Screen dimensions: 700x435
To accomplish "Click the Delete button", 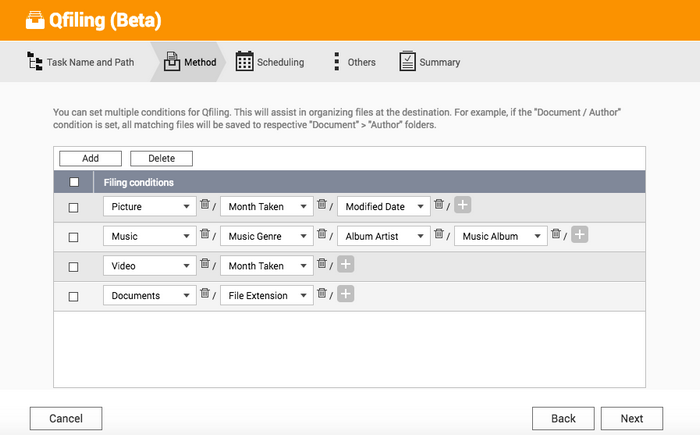I will pos(161,158).
